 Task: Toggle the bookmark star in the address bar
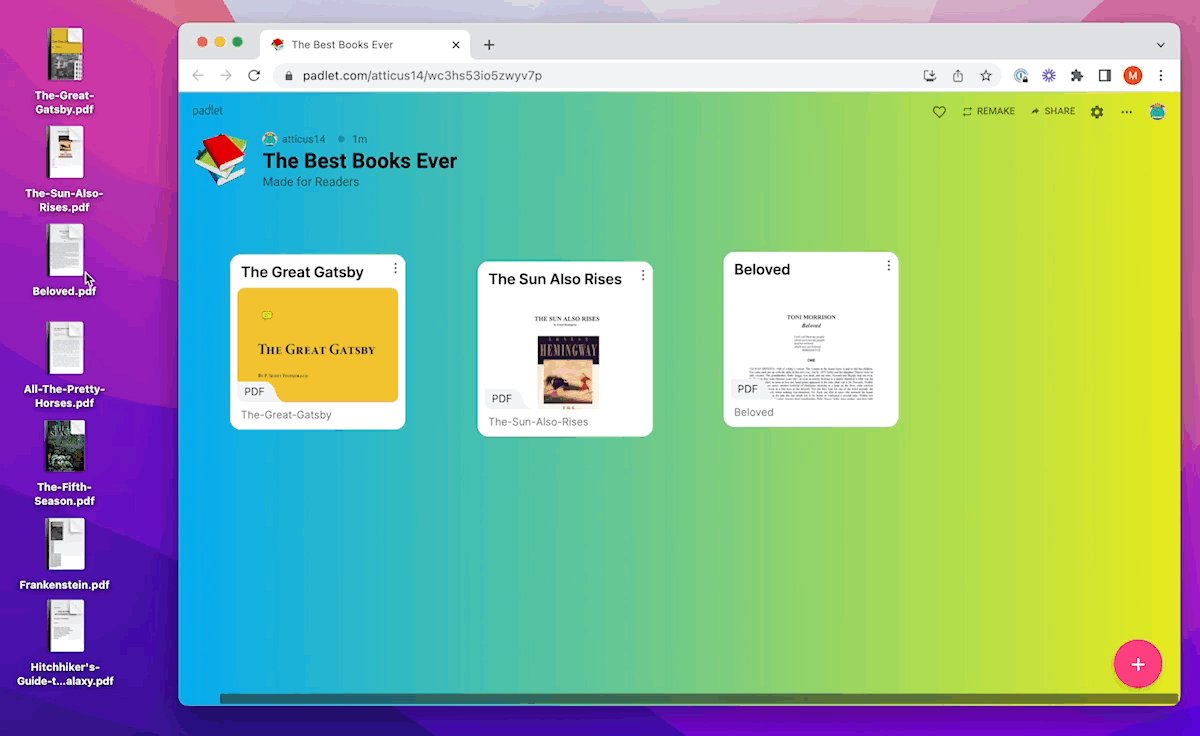[x=986, y=75]
